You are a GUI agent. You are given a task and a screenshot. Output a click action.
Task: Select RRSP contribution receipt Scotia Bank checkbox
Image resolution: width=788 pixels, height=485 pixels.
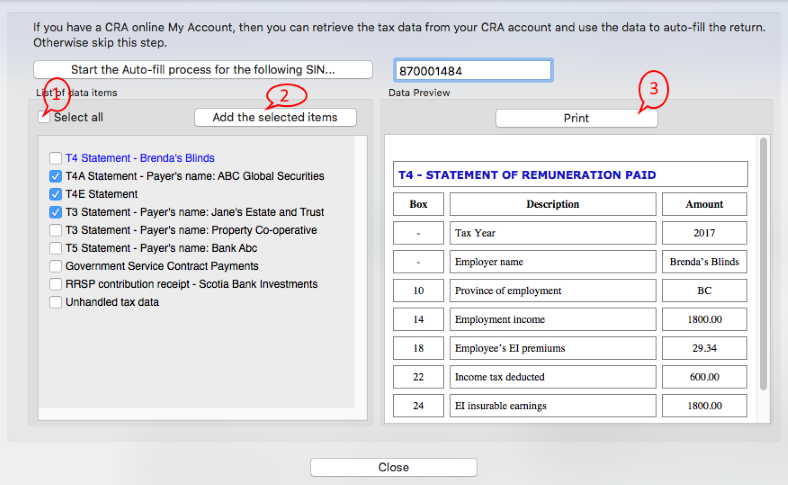pos(56,284)
